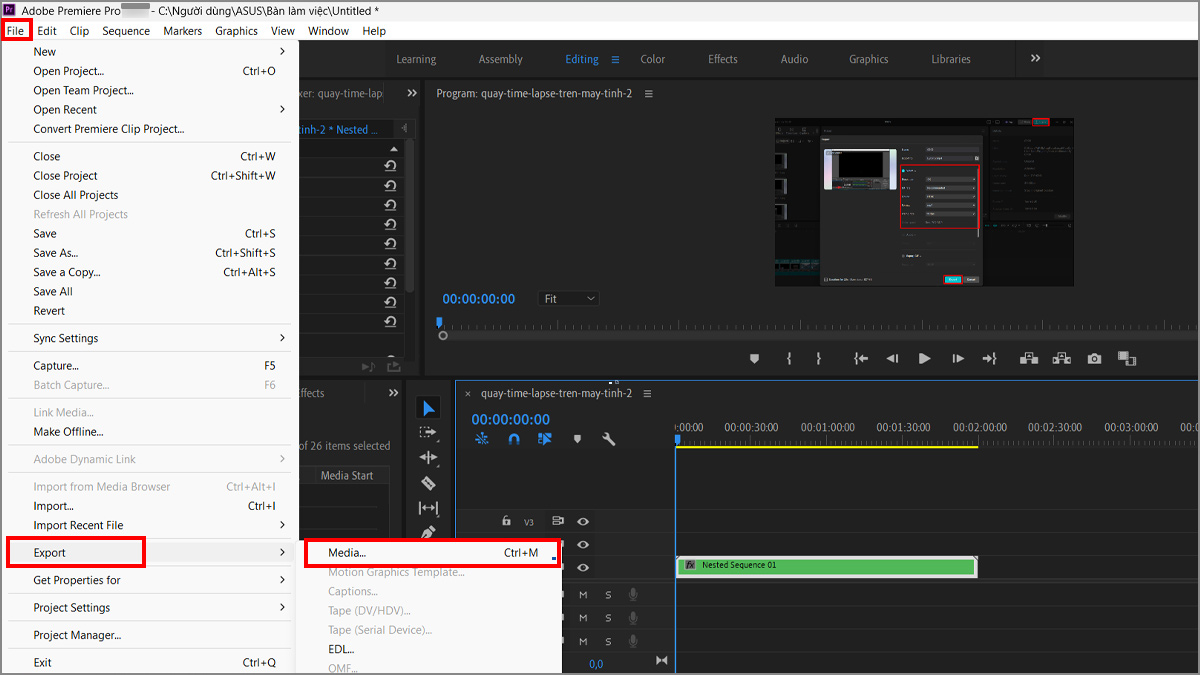Viewport: 1200px width, 675px height.
Task: Add Marker in the Program monitor
Action: (754, 358)
